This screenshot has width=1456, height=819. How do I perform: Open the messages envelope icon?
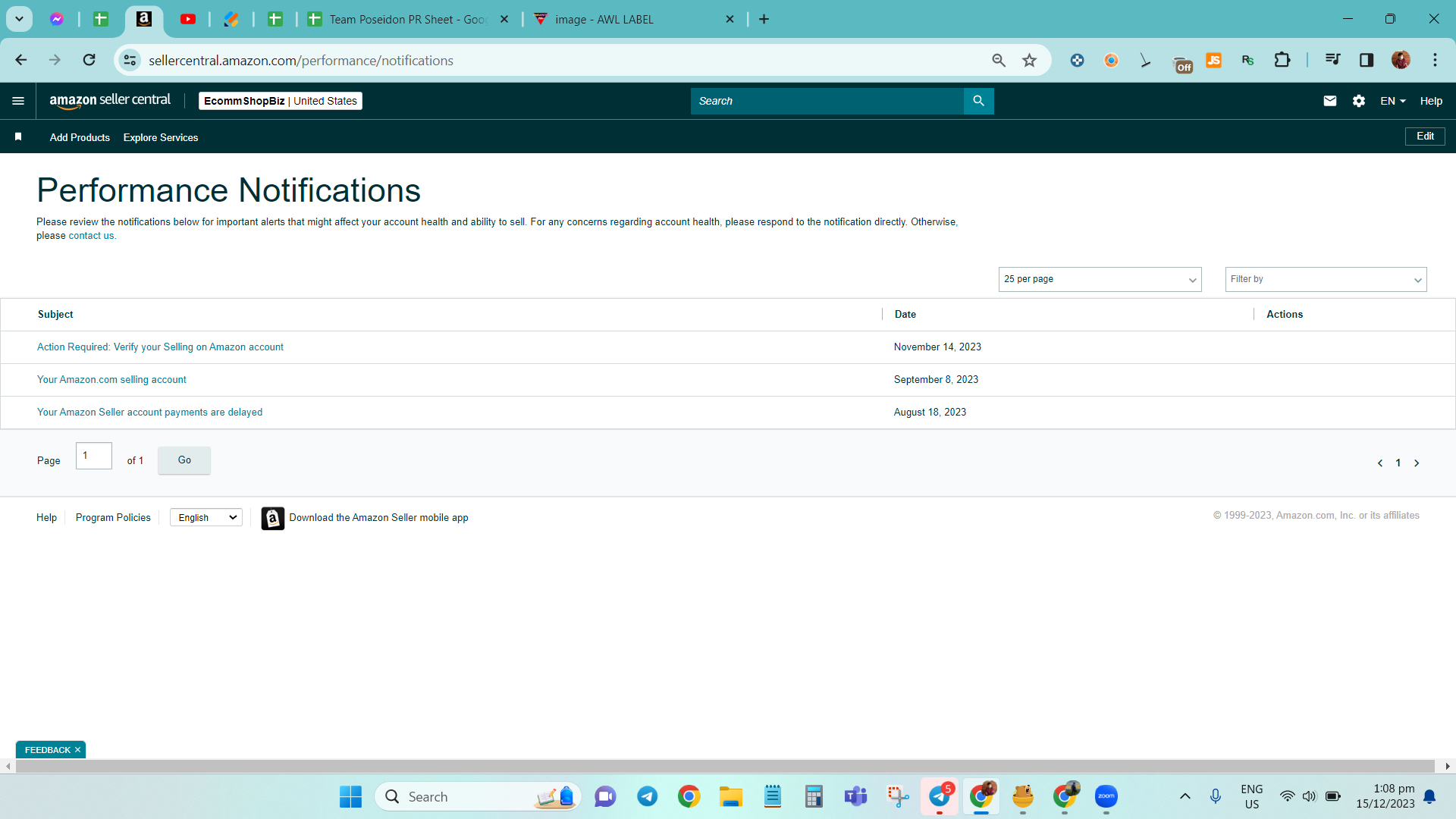tap(1329, 101)
